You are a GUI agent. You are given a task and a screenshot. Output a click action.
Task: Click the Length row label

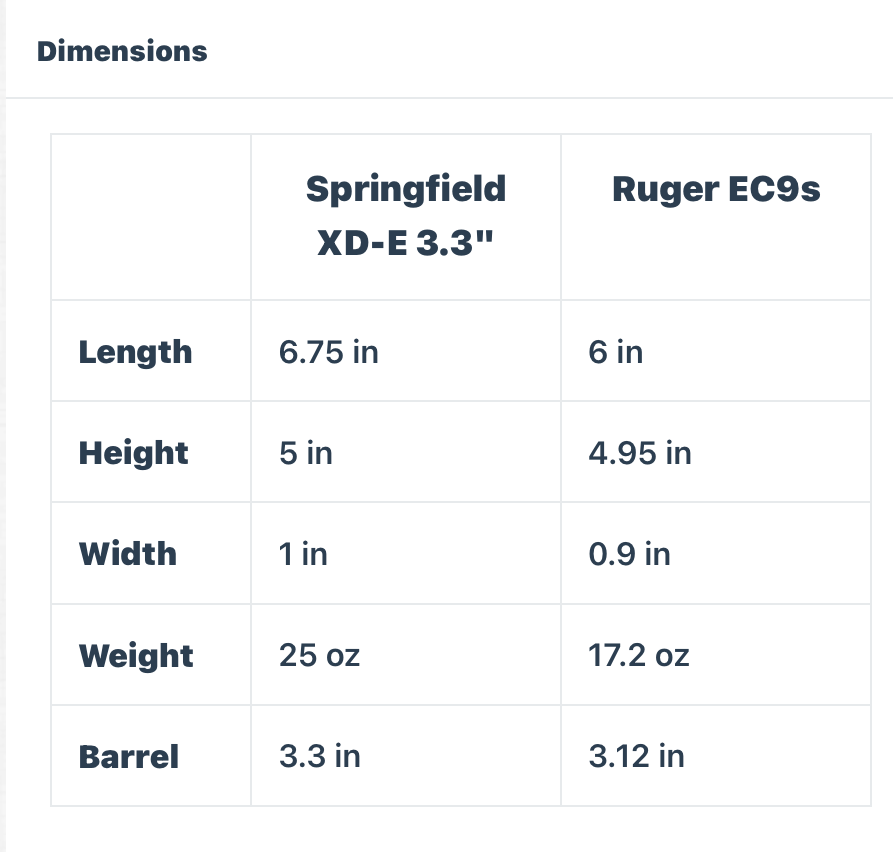pos(135,352)
